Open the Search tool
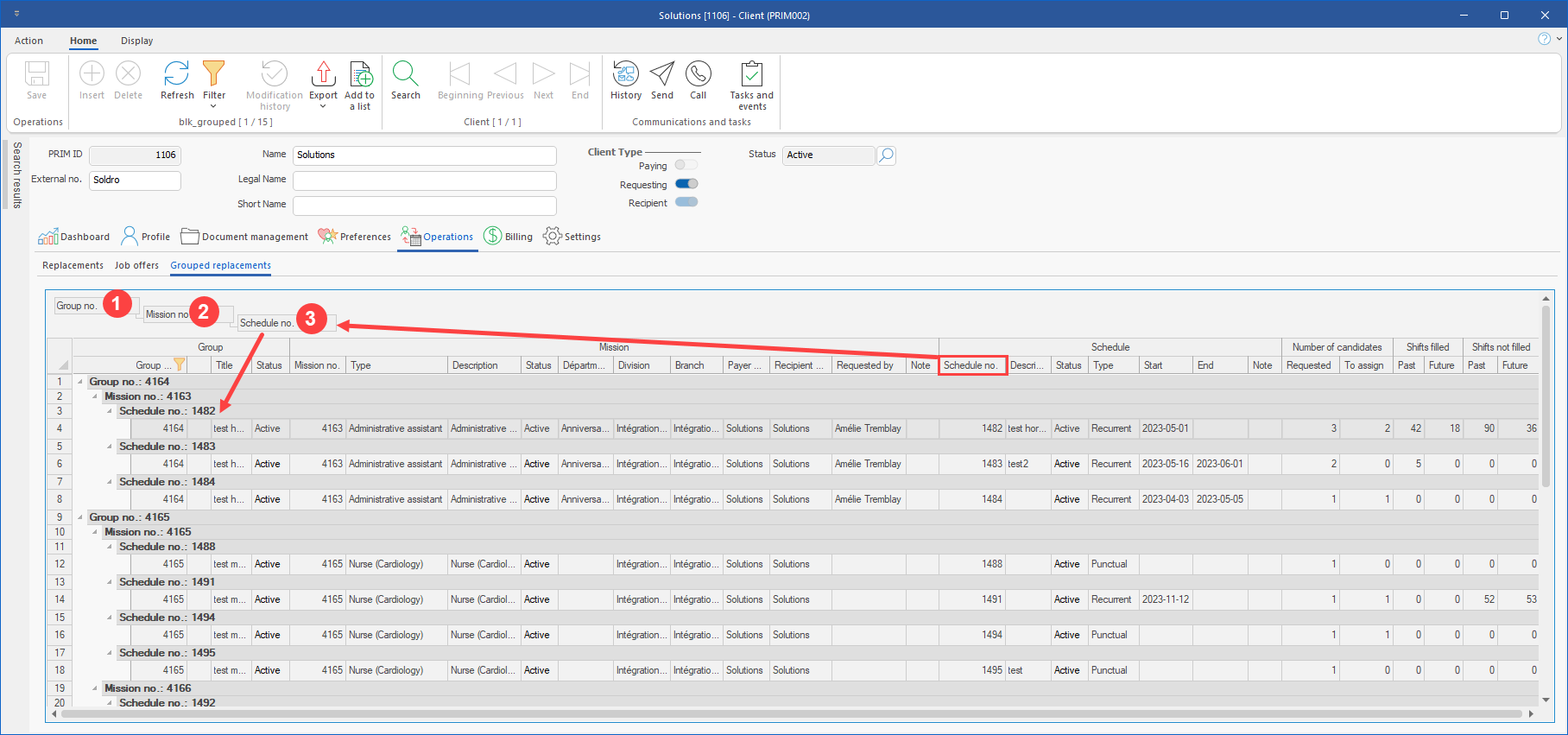1568x735 pixels. [x=405, y=75]
